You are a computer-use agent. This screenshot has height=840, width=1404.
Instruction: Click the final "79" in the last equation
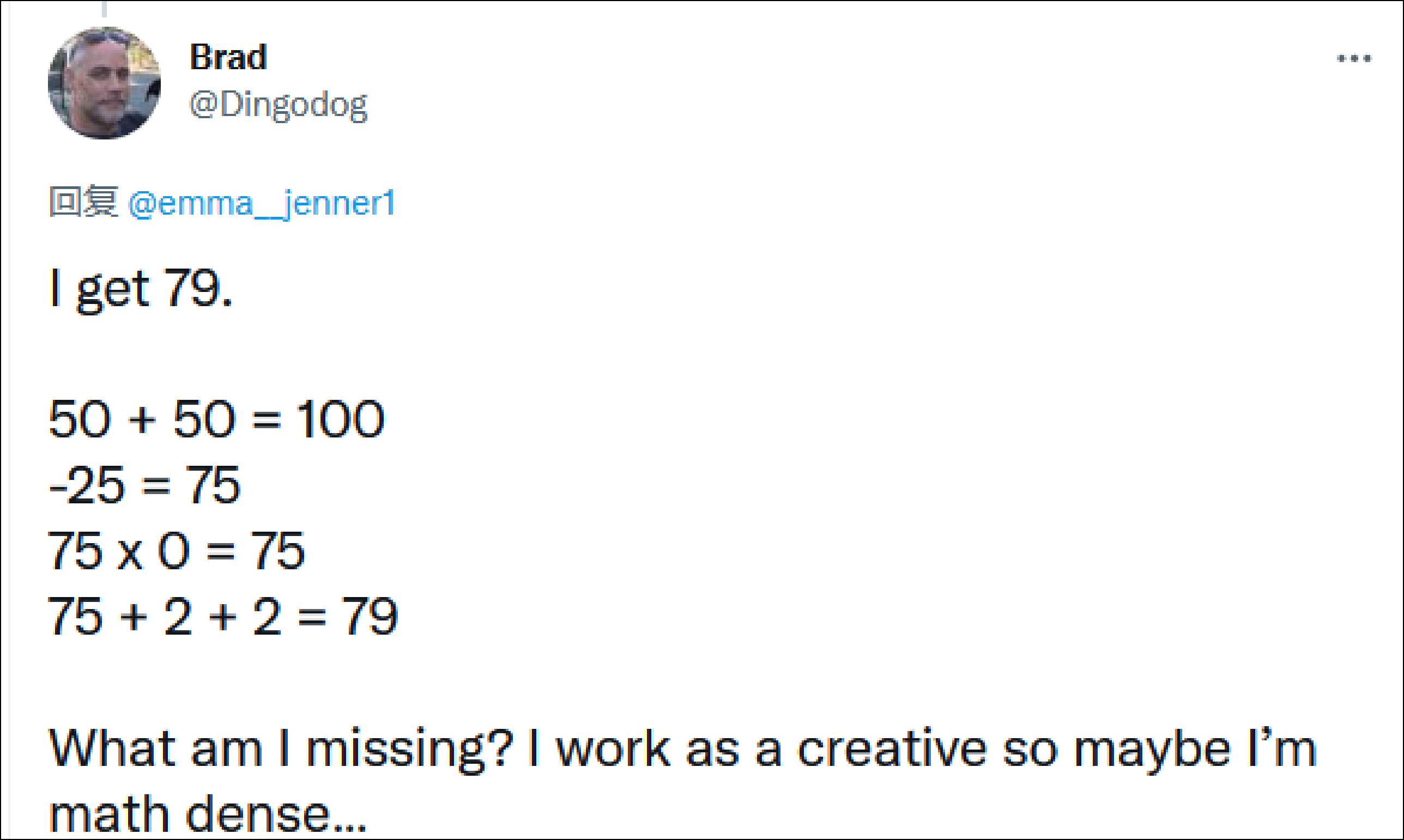coord(370,617)
